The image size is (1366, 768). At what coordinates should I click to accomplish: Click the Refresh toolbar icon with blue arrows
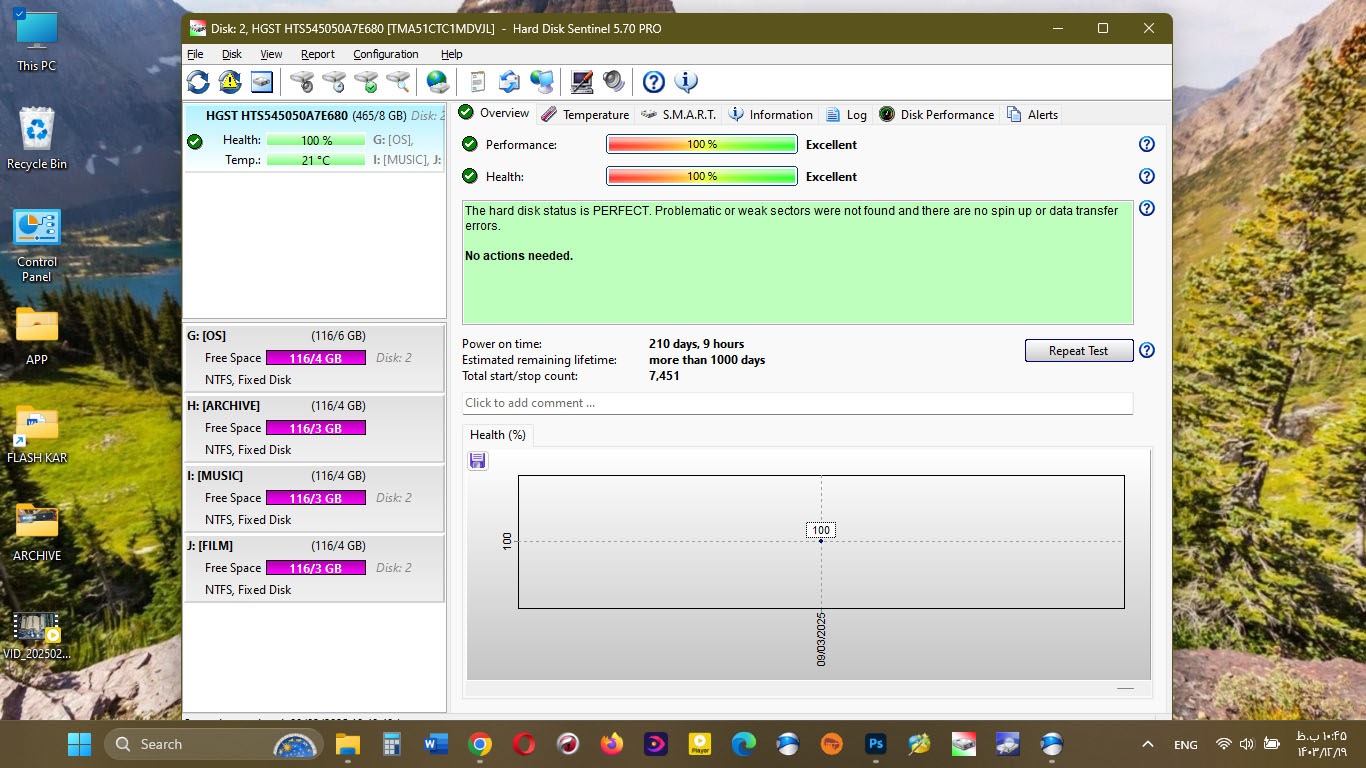pyautogui.click(x=198, y=82)
